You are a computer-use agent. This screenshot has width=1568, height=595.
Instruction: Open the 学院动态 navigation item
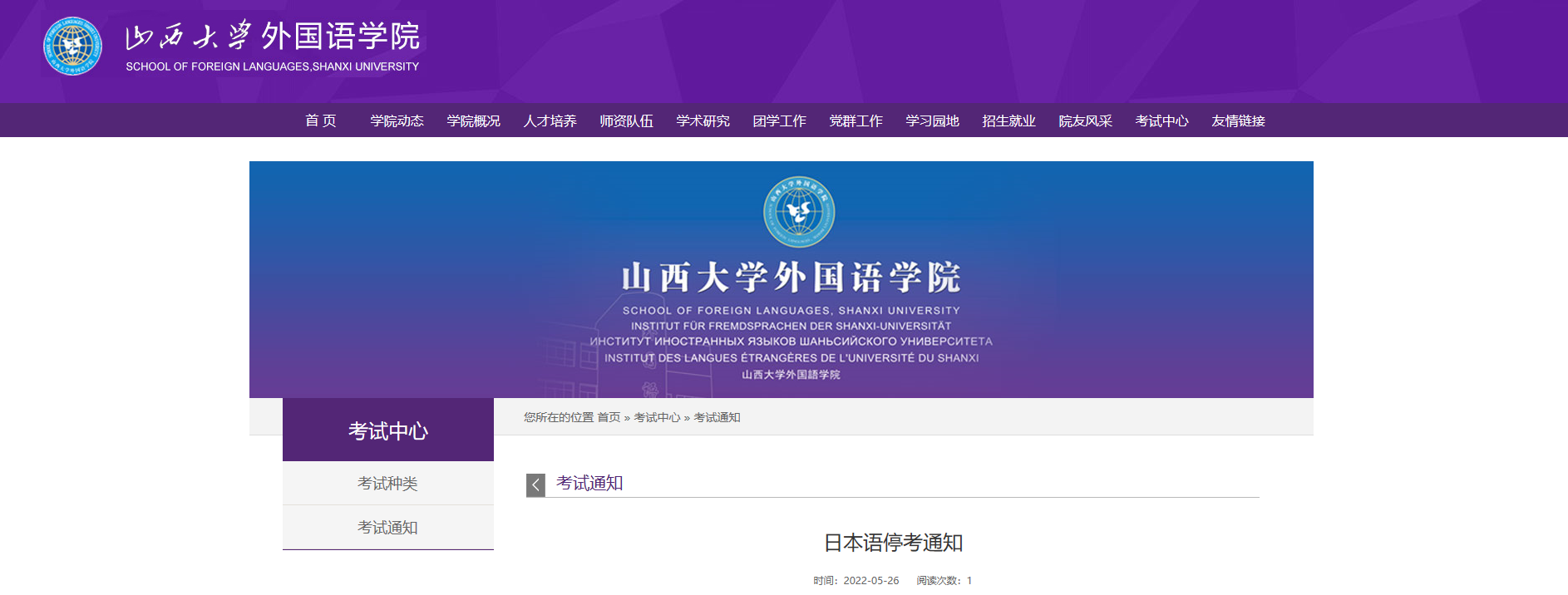click(397, 120)
